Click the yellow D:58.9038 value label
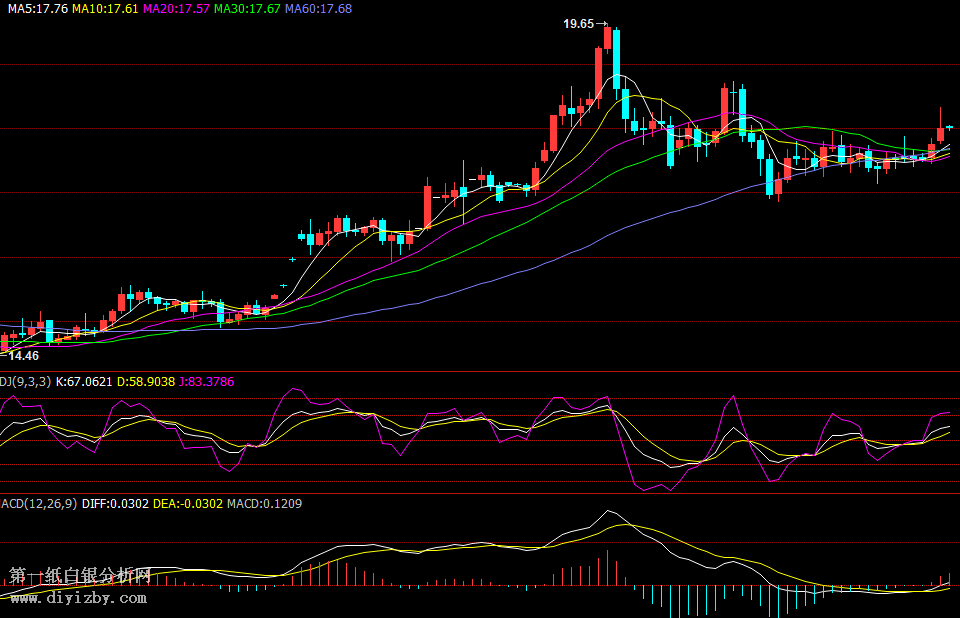960x618 pixels. (146, 381)
